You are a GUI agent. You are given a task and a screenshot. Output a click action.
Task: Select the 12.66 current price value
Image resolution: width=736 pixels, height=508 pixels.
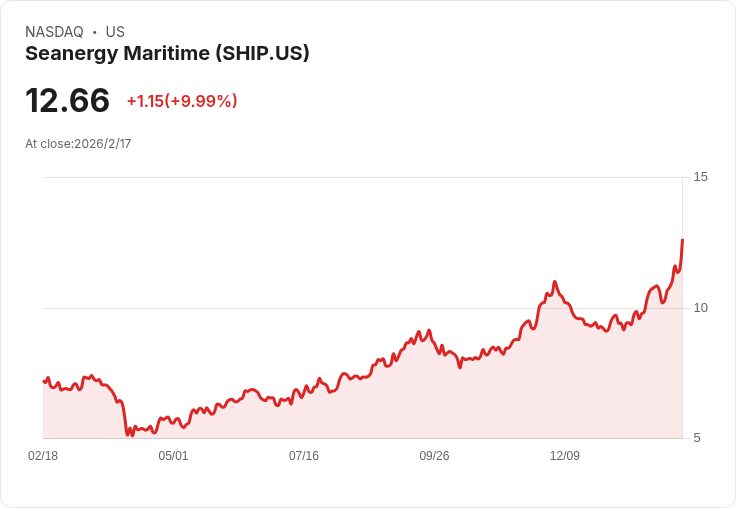click(68, 100)
